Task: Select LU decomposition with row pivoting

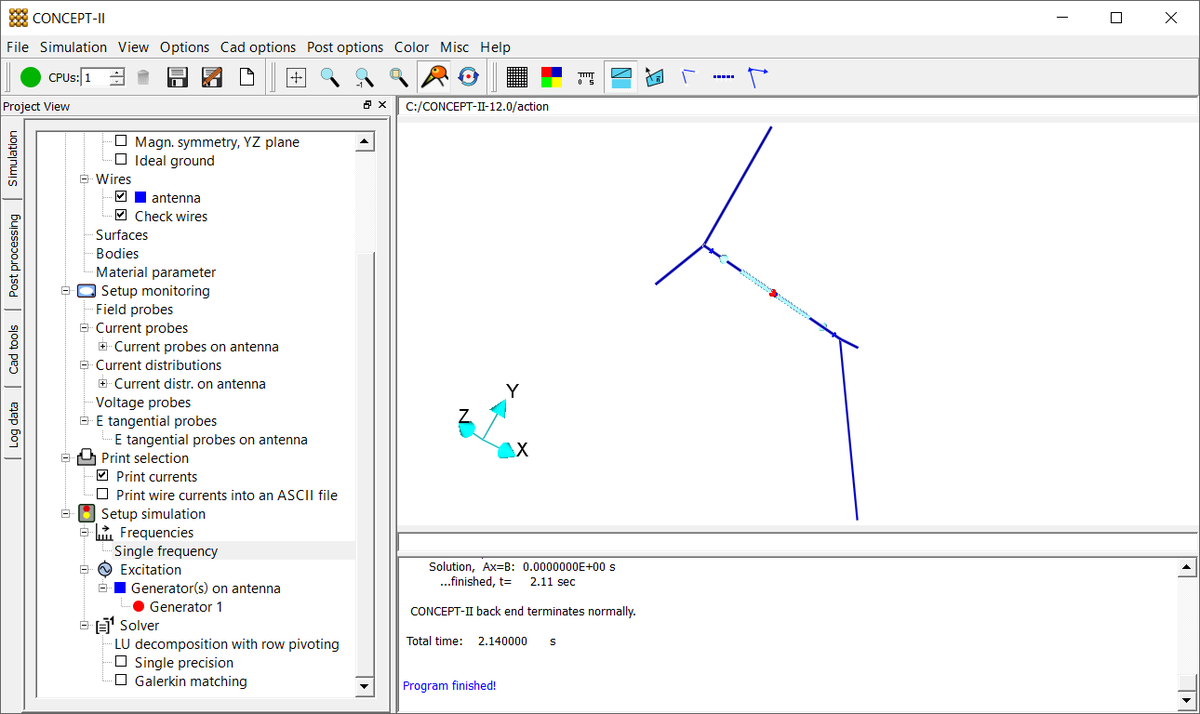Action: tap(227, 644)
